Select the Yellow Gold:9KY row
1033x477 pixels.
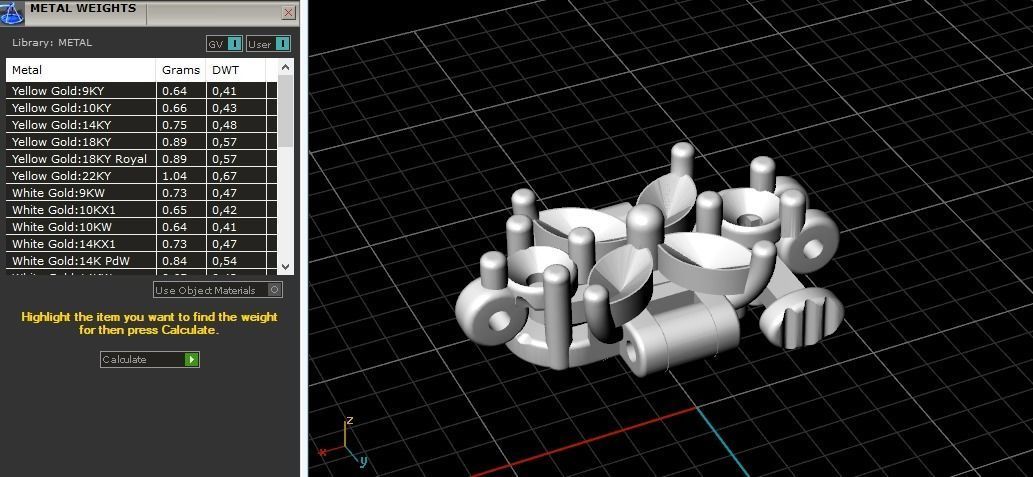click(142, 91)
